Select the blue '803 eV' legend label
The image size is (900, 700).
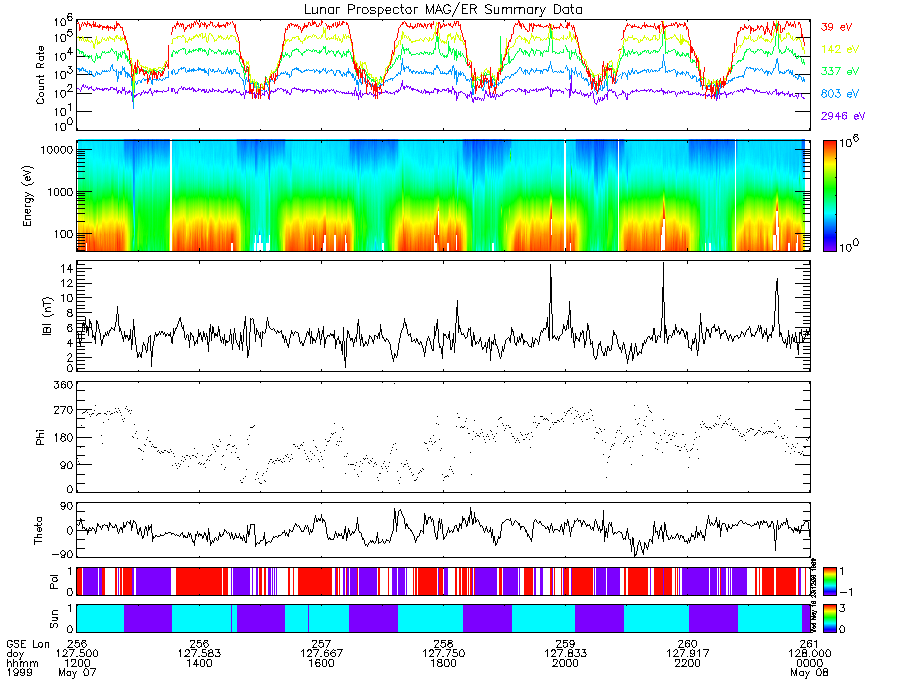click(x=840, y=94)
